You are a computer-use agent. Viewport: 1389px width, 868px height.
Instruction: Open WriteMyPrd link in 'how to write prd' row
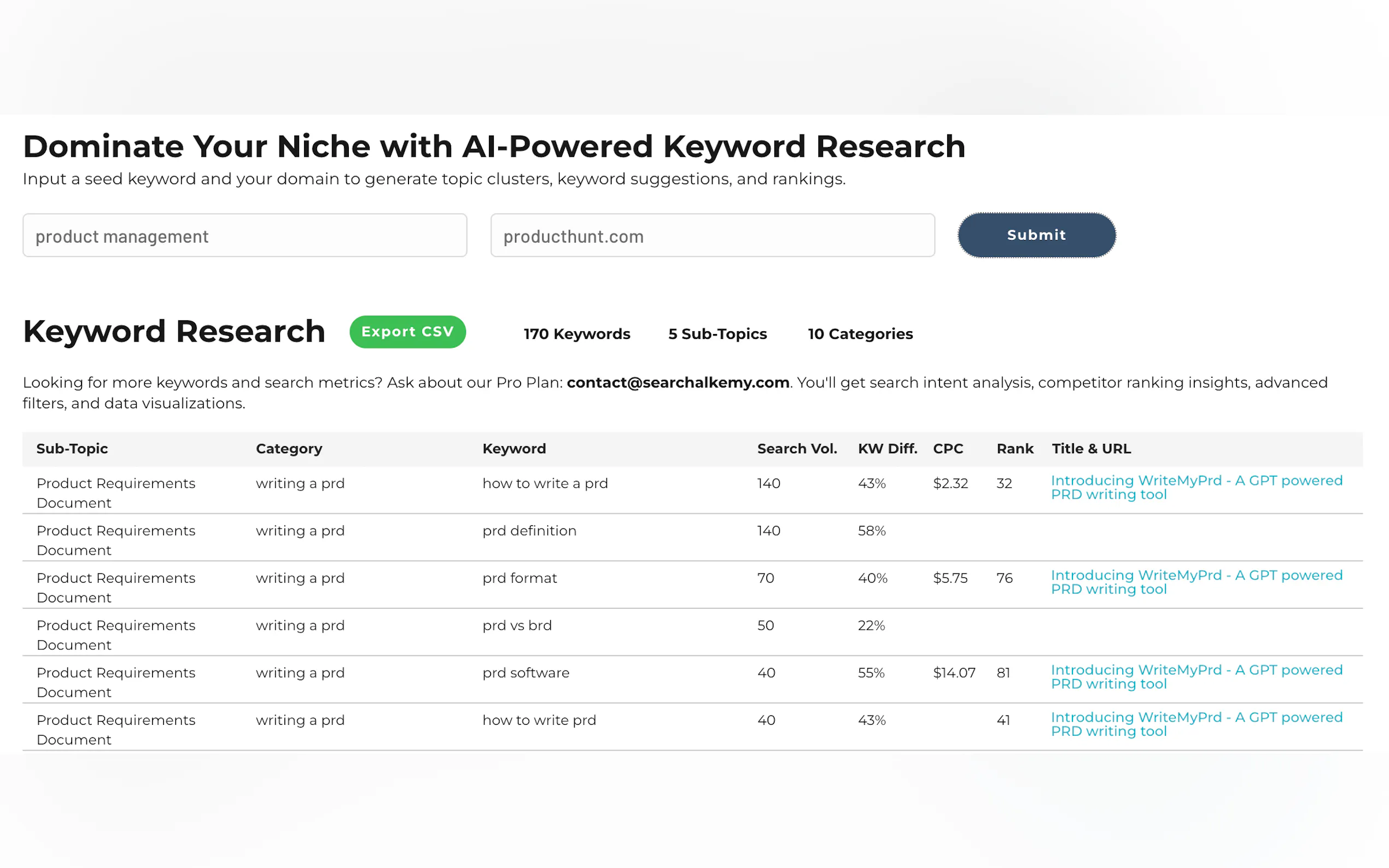tap(1196, 724)
